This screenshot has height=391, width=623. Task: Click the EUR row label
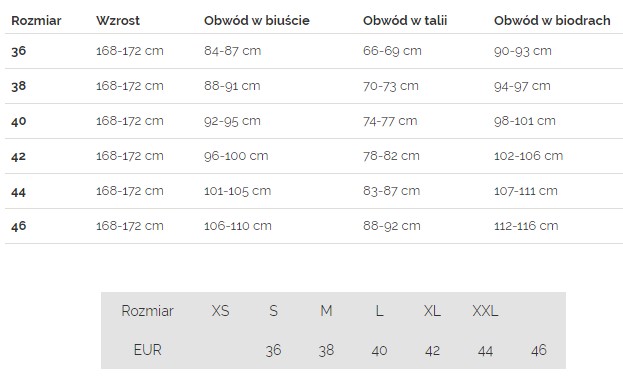point(147,350)
